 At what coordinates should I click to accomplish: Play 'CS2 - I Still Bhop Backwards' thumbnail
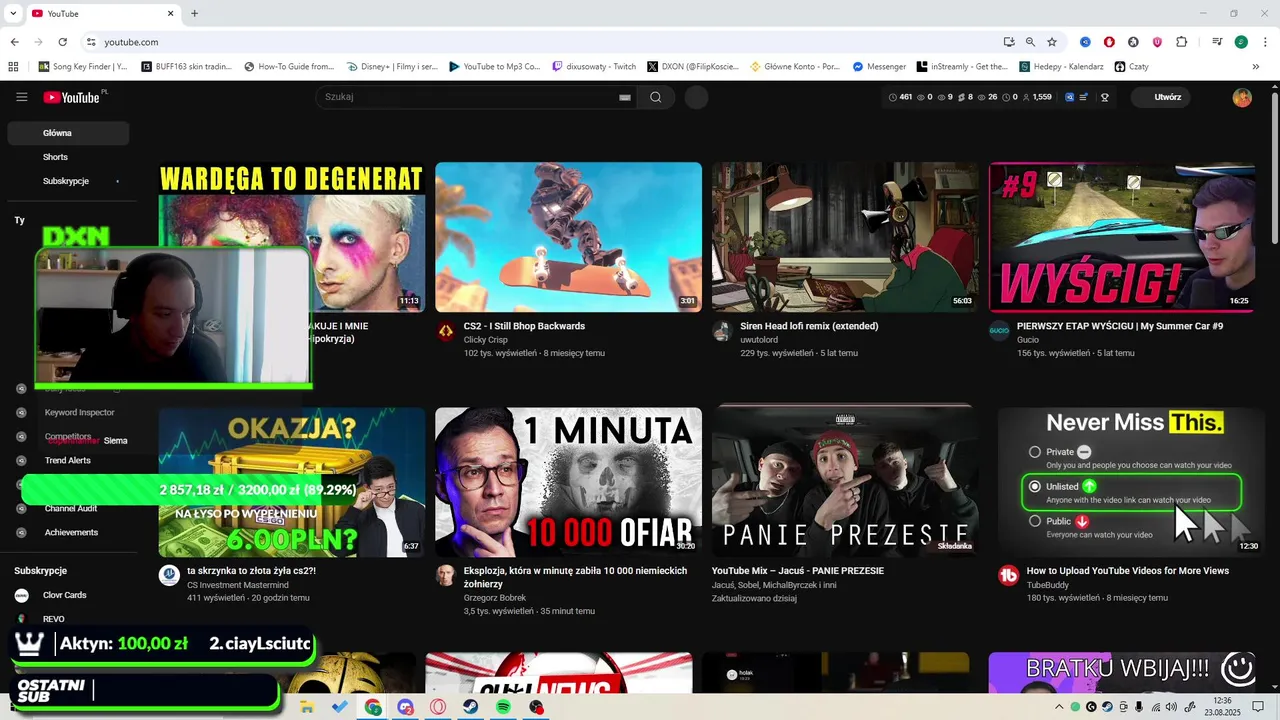pos(568,237)
